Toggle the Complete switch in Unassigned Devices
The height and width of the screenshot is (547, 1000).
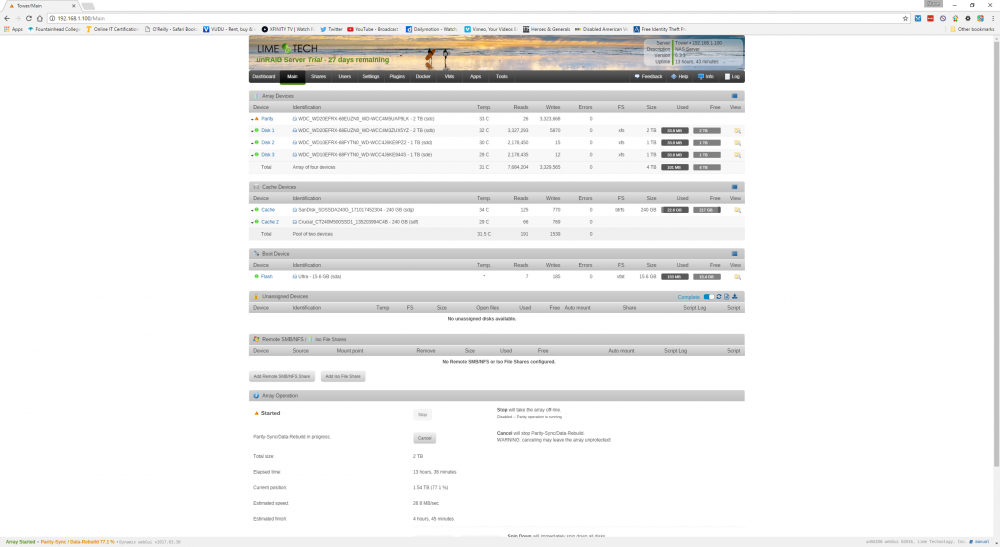pyautogui.click(x=709, y=296)
